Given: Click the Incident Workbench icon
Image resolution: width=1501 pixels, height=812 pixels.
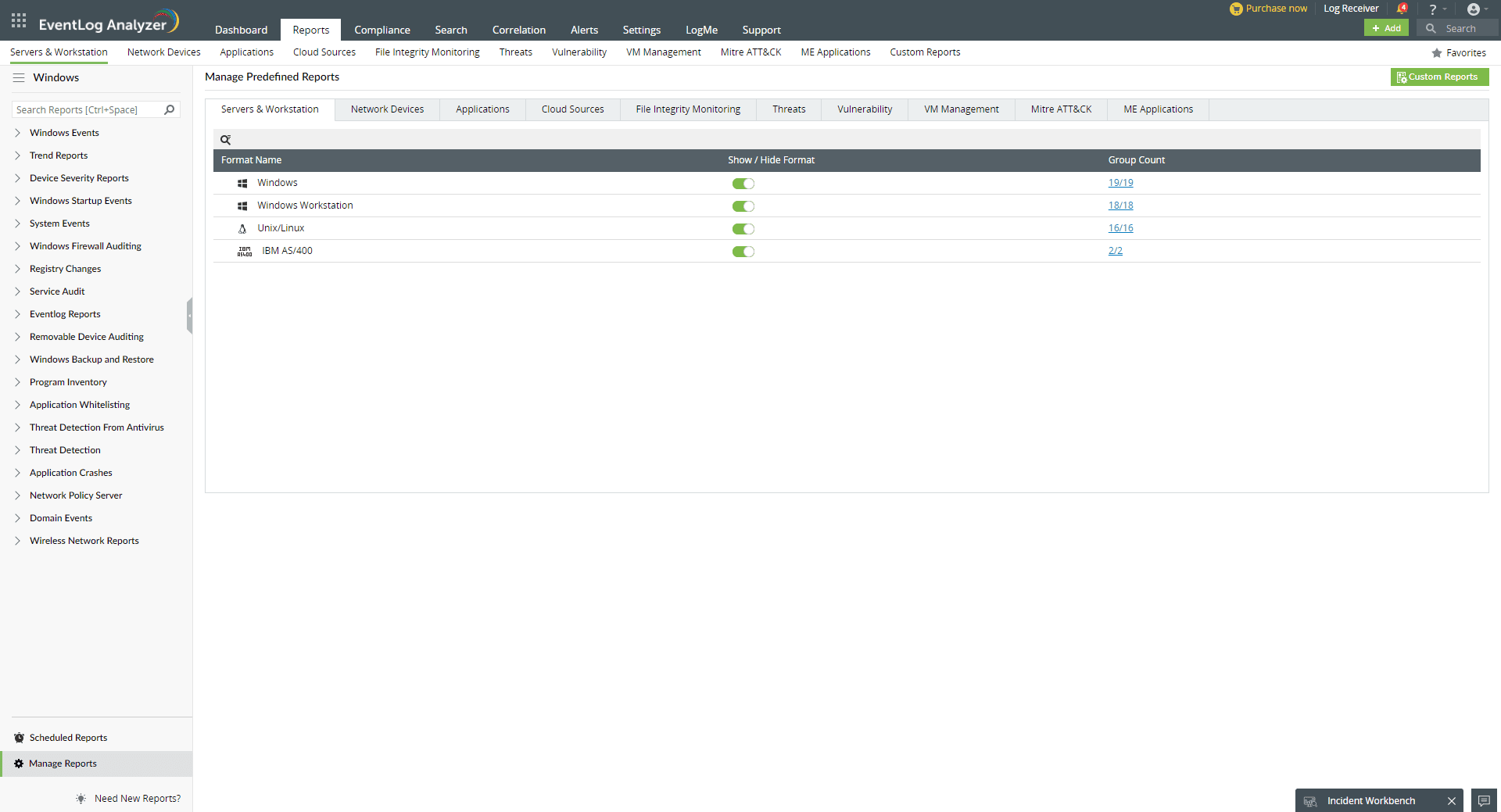Looking at the screenshot, I should point(1311,801).
